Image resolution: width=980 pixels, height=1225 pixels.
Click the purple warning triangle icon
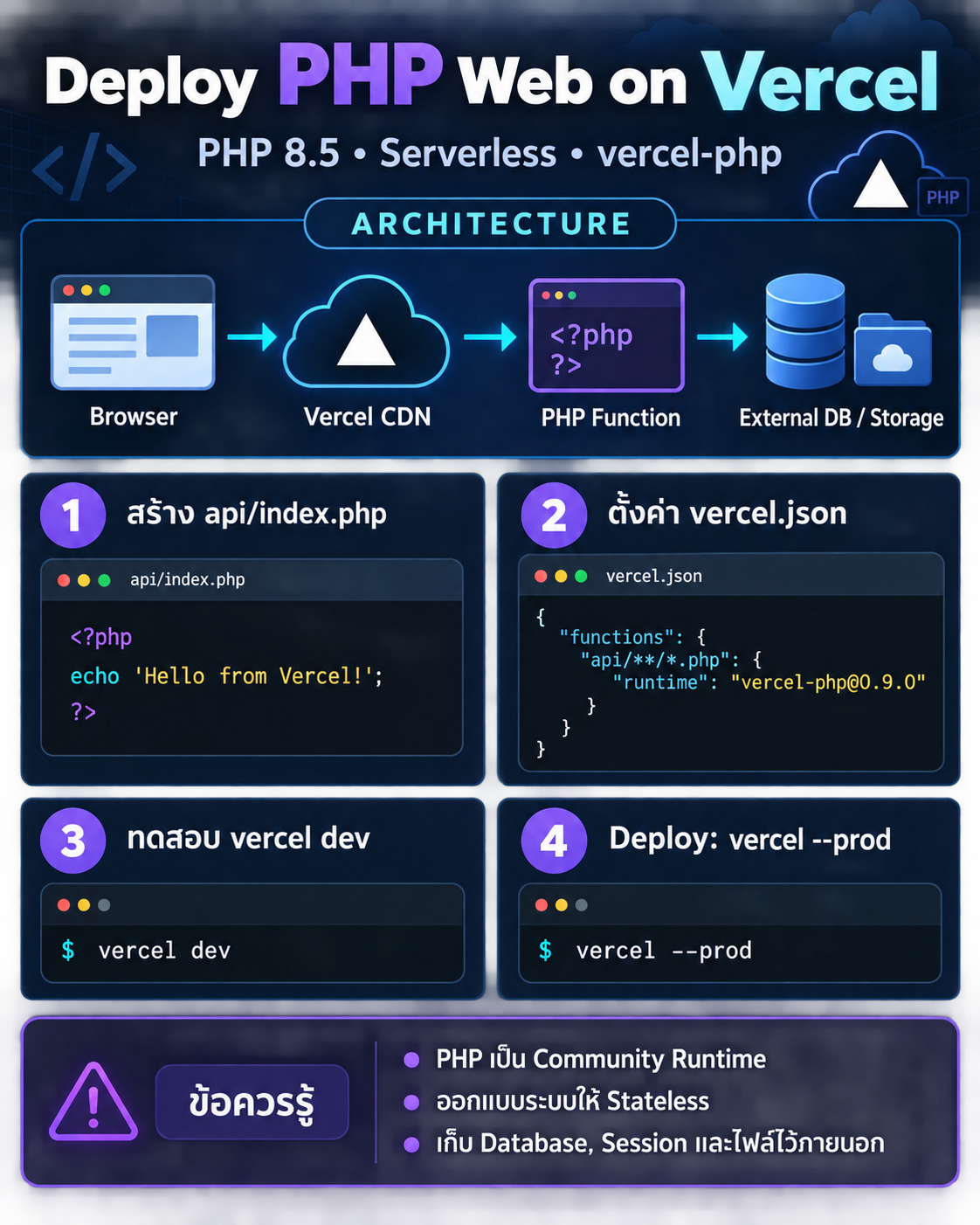pyautogui.click(x=93, y=1103)
